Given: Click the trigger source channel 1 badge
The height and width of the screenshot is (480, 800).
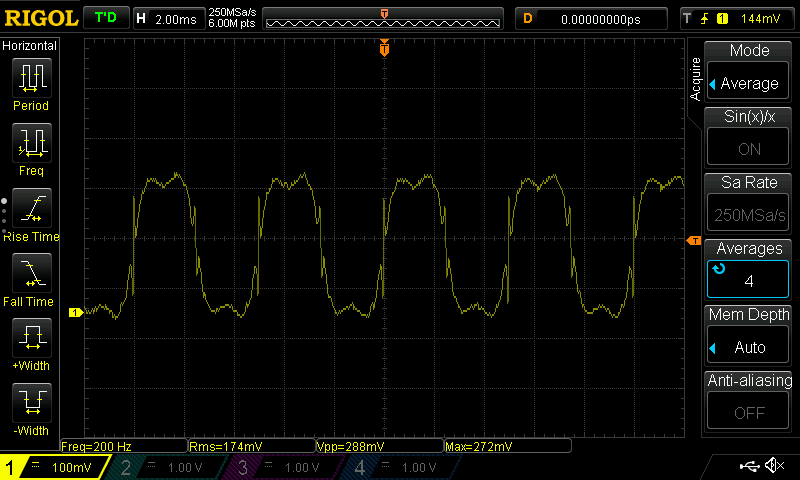Looking at the screenshot, I should coord(722,19).
